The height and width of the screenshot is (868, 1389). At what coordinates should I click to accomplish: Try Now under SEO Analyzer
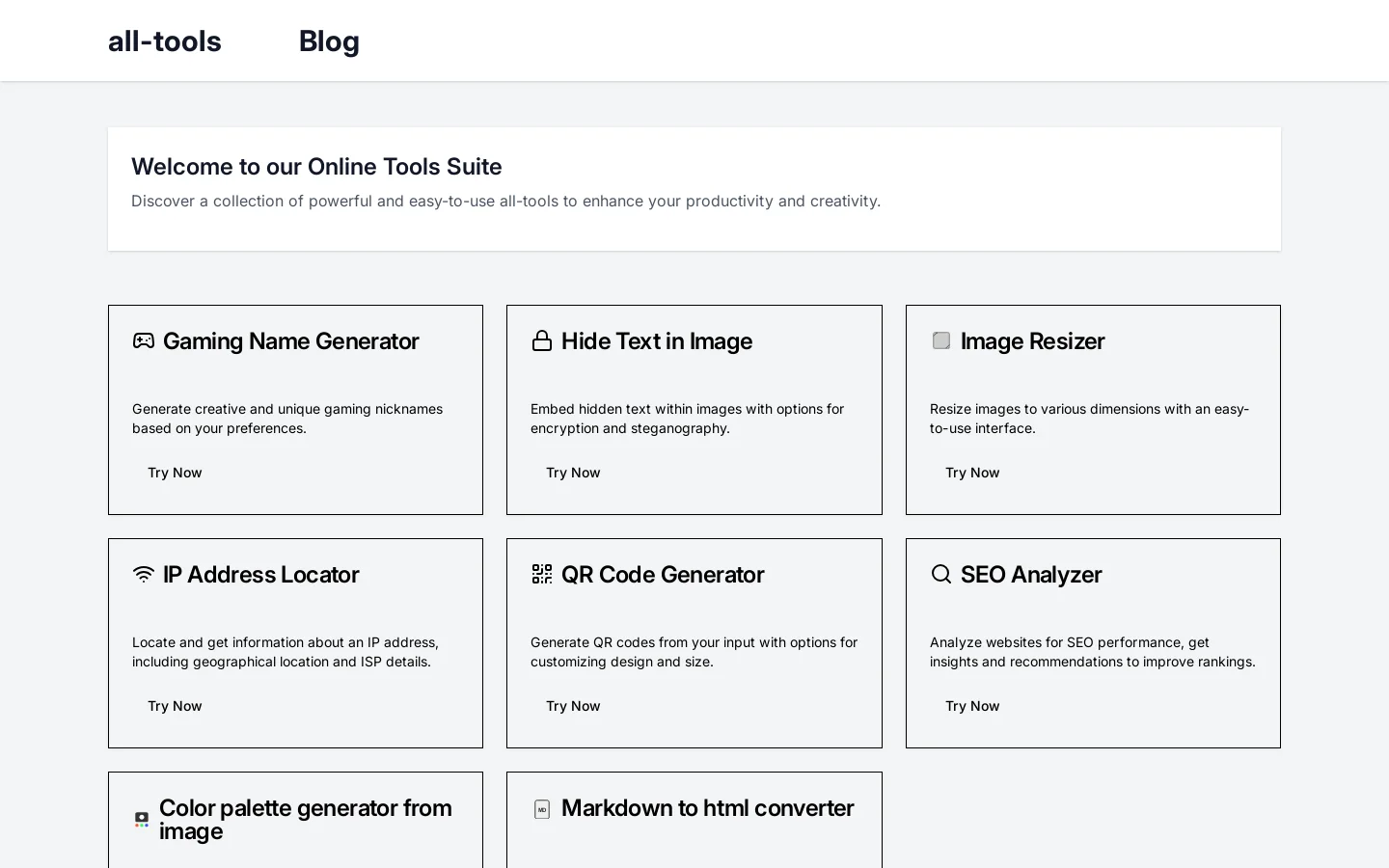click(972, 706)
